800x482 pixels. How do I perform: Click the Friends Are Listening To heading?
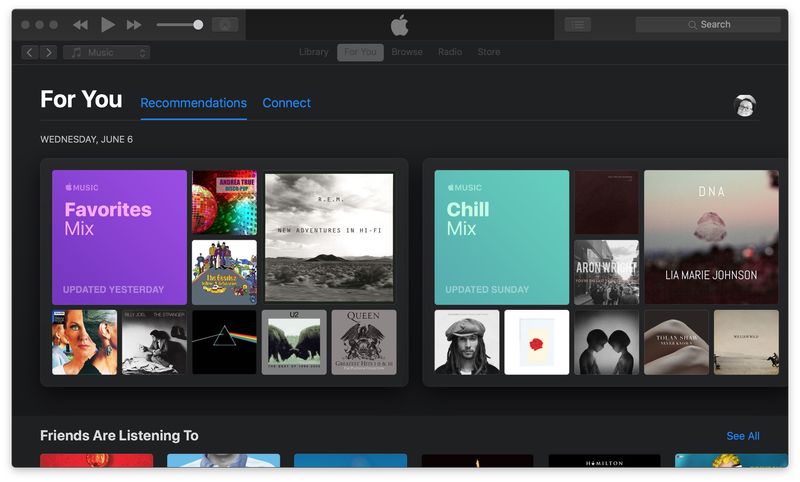click(x=119, y=436)
